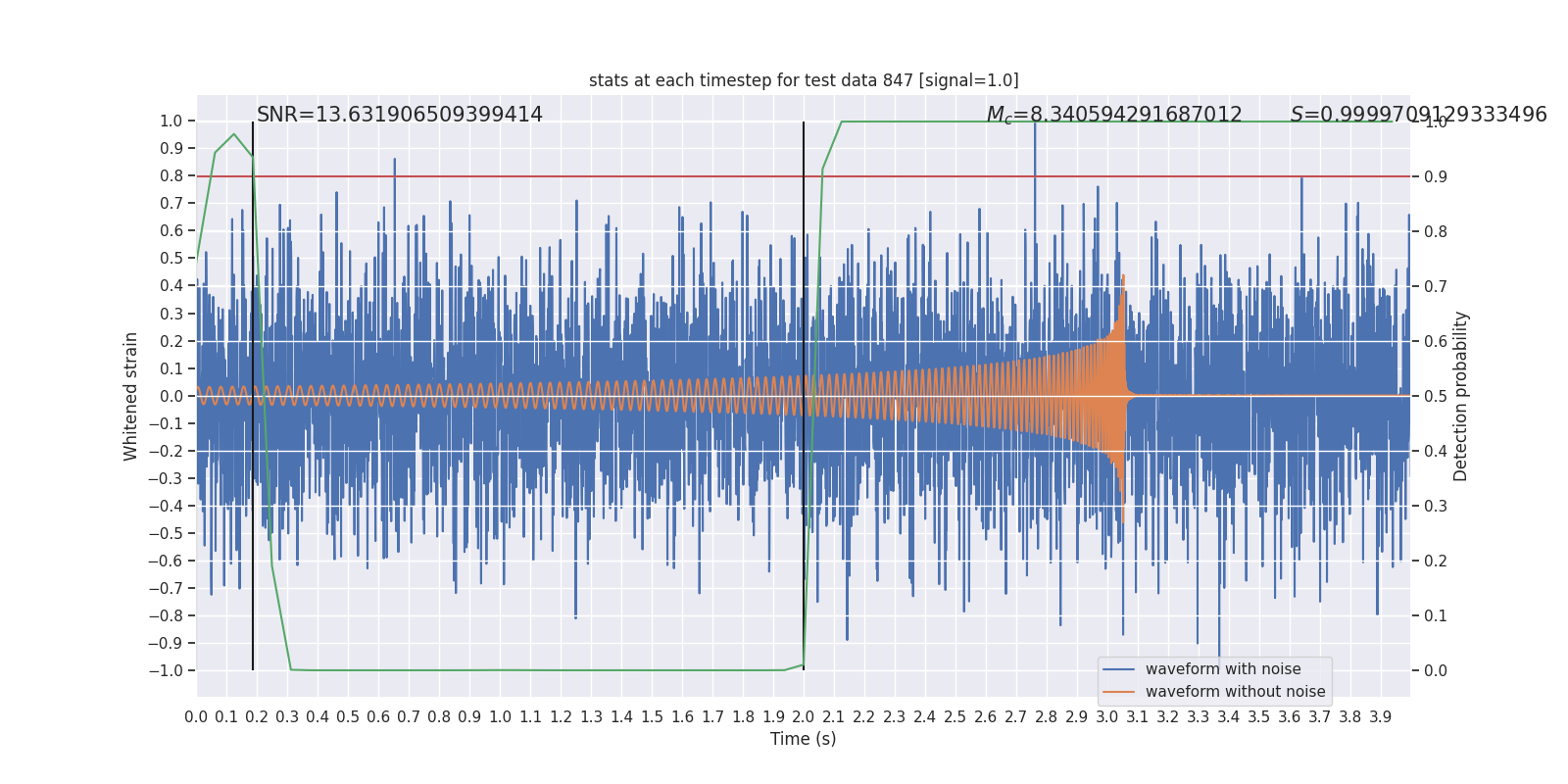Image resolution: width=1568 pixels, height=784 pixels.
Task: Click the plot title about test data 847
Action: 804,80
